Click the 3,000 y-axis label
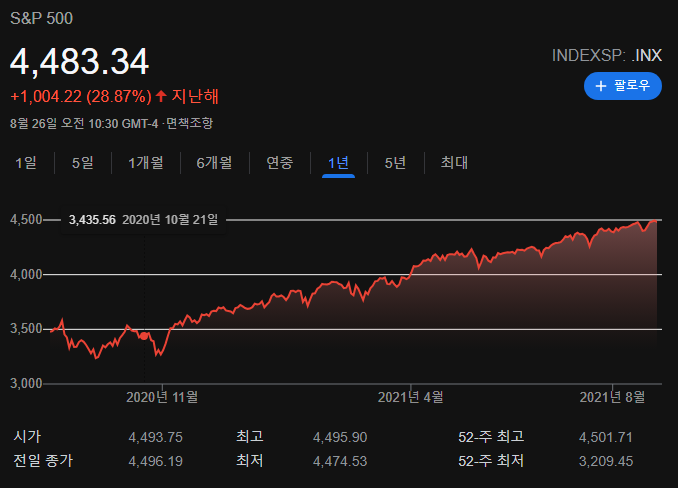The height and width of the screenshot is (488, 678). (x=26, y=383)
